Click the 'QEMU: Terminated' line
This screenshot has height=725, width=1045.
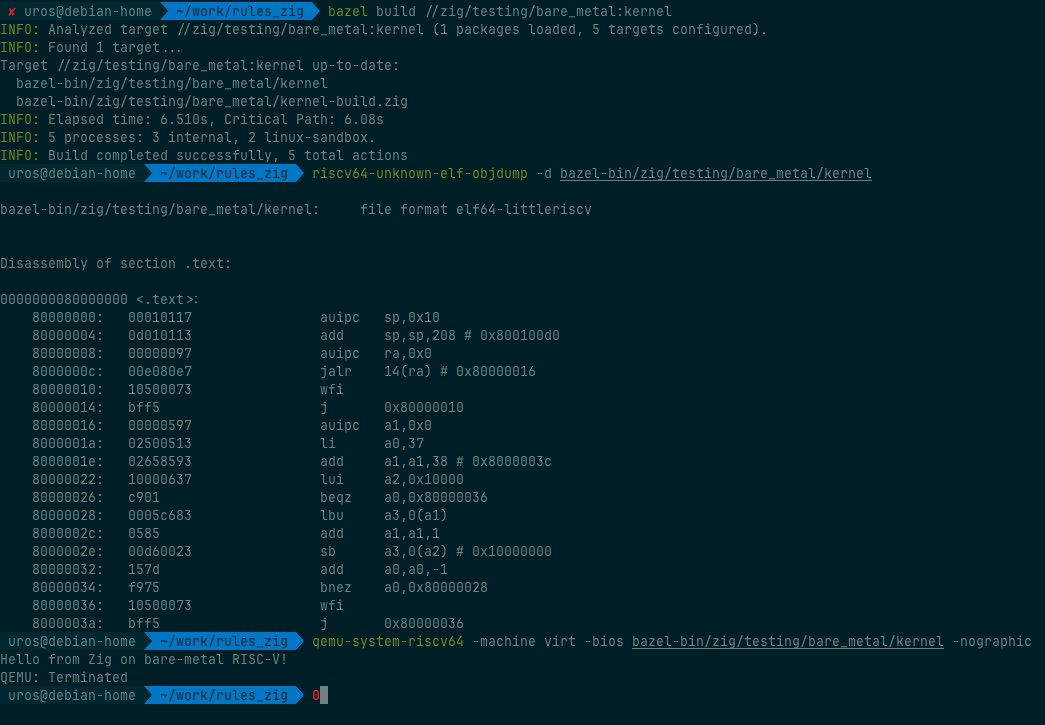tap(64, 677)
